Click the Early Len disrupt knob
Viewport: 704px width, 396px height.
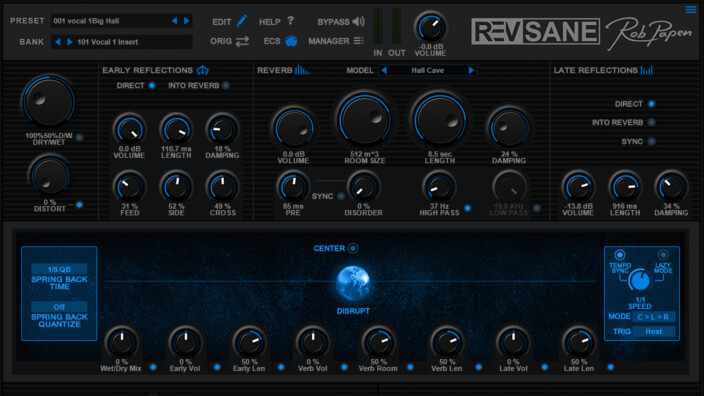(249, 343)
